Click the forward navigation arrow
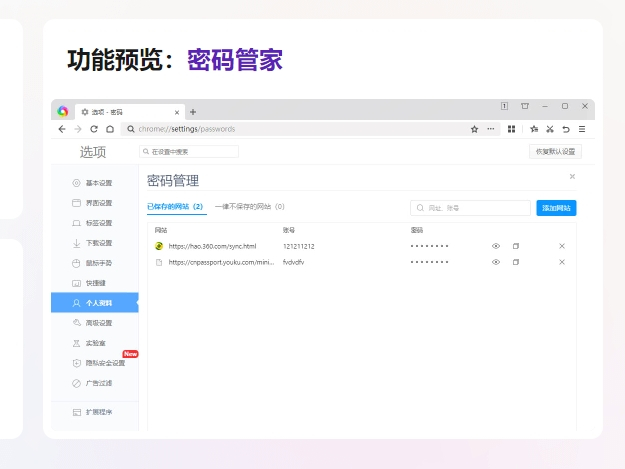The image size is (625, 469). click(78, 129)
